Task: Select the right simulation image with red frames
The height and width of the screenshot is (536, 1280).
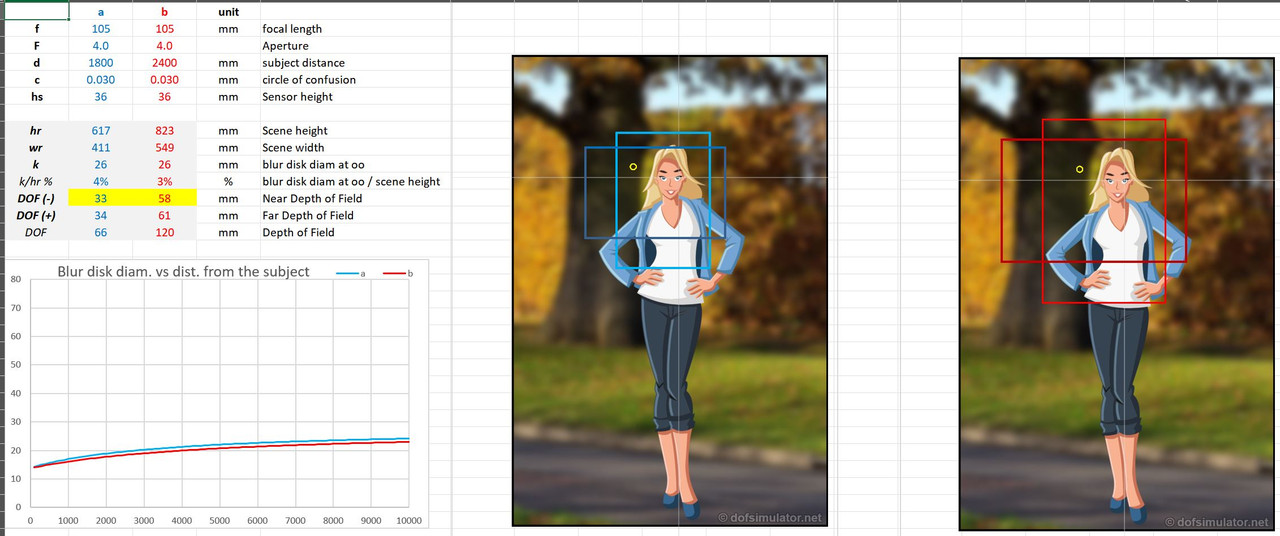Action: [1117, 294]
